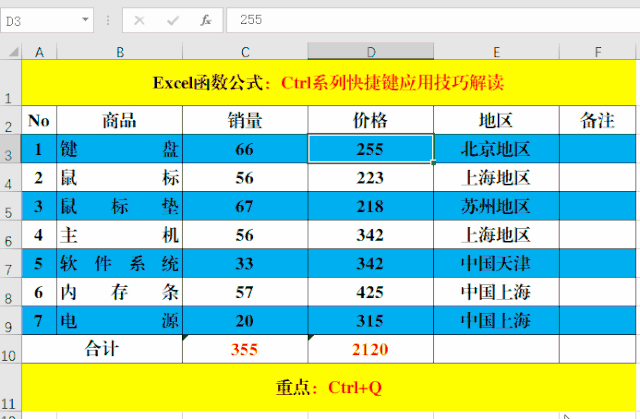Image resolution: width=640 pixels, height=419 pixels.
Task: Click the formula bar showing 255
Action: (433, 20)
